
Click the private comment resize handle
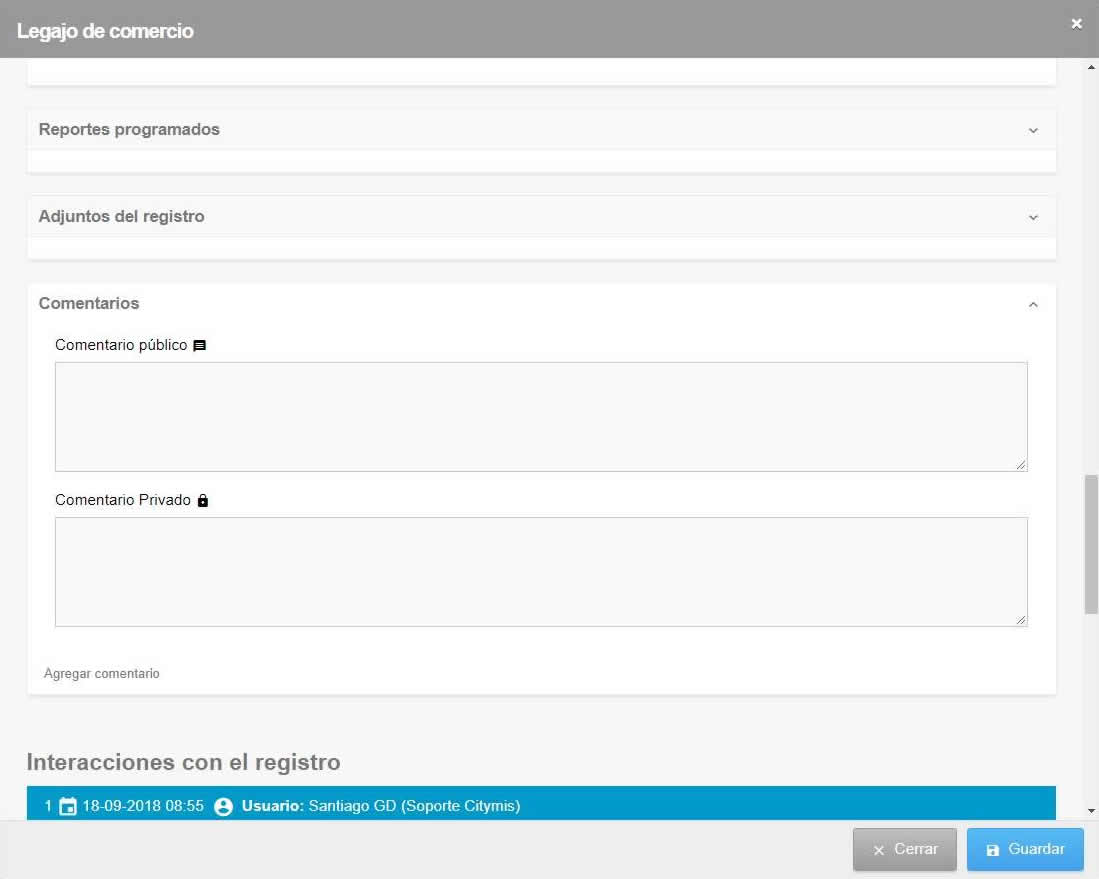point(1020,620)
